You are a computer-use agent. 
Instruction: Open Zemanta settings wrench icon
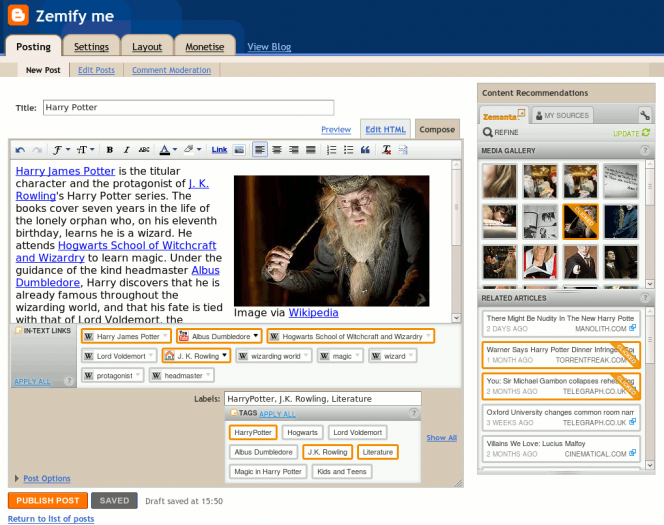click(x=645, y=115)
